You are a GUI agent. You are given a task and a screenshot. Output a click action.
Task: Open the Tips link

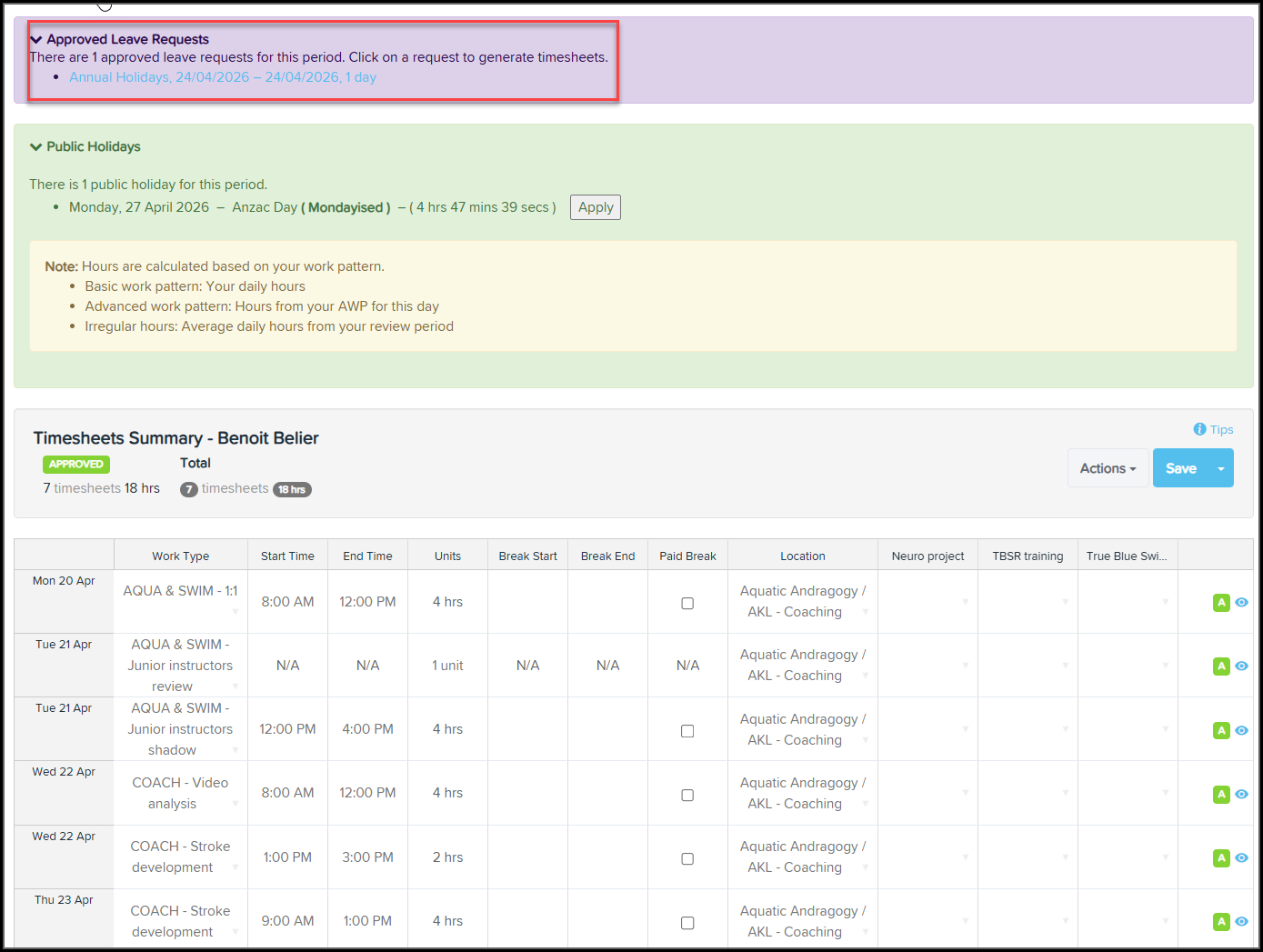[x=1221, y=429]
